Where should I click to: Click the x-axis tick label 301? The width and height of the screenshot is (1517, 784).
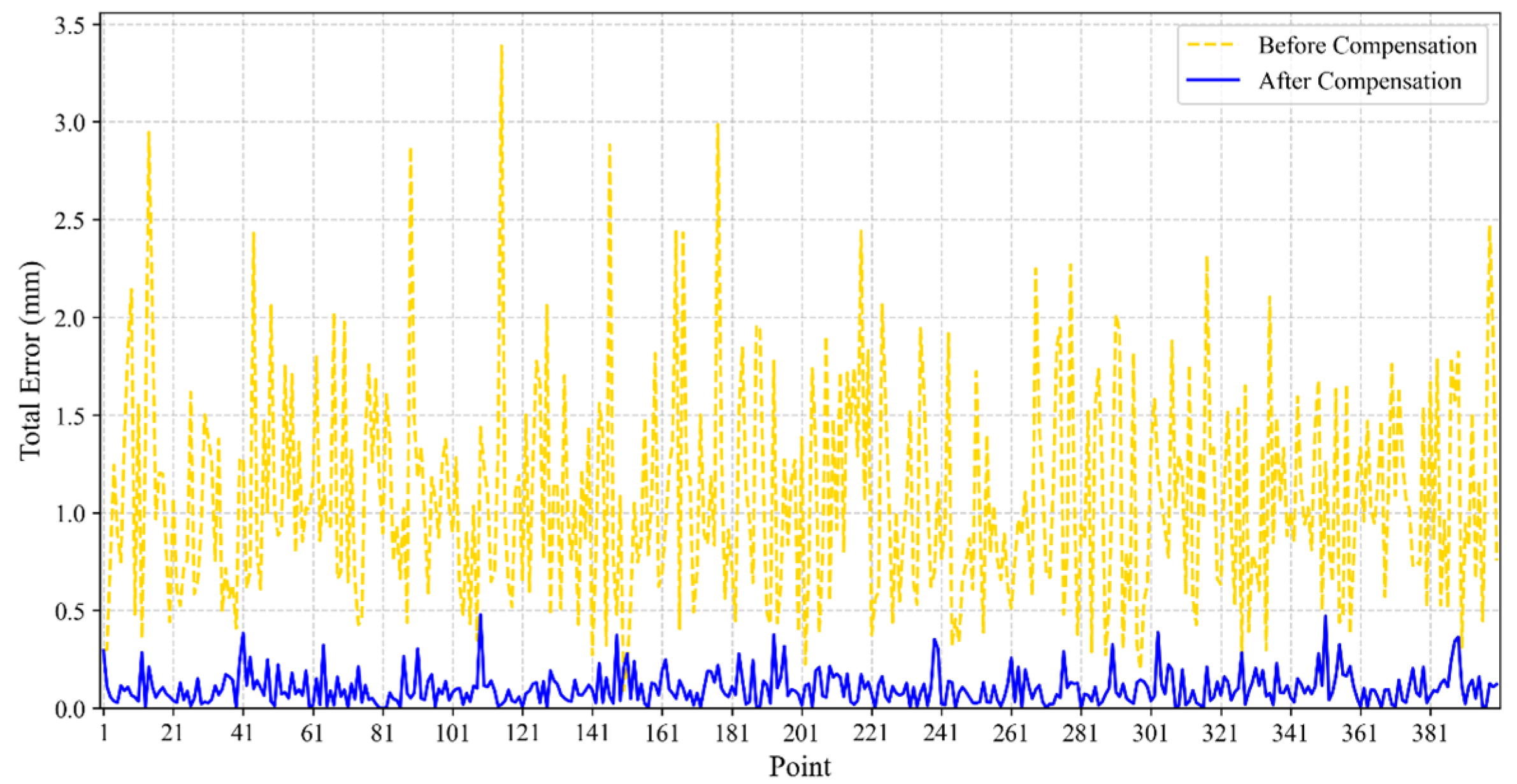click(x=1150, y=734)
